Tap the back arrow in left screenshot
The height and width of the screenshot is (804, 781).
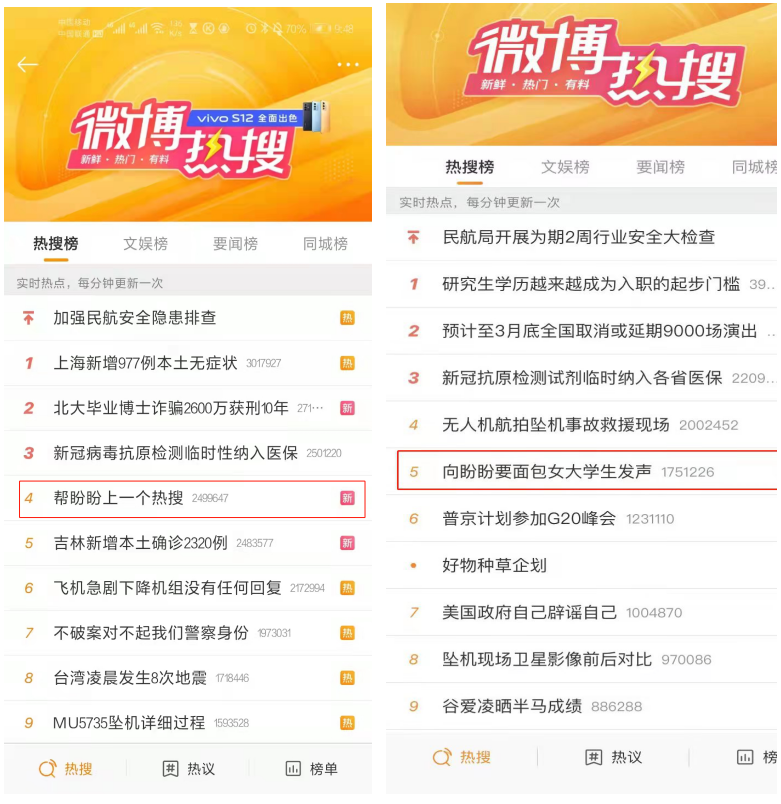tap(27, 65)
